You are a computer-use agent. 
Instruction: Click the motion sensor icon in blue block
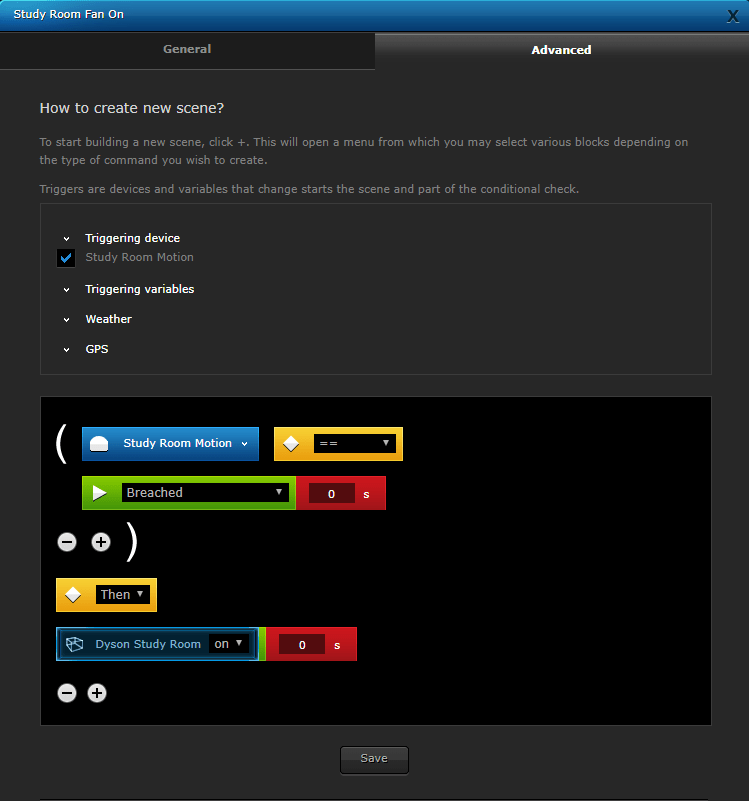(99, 444)
